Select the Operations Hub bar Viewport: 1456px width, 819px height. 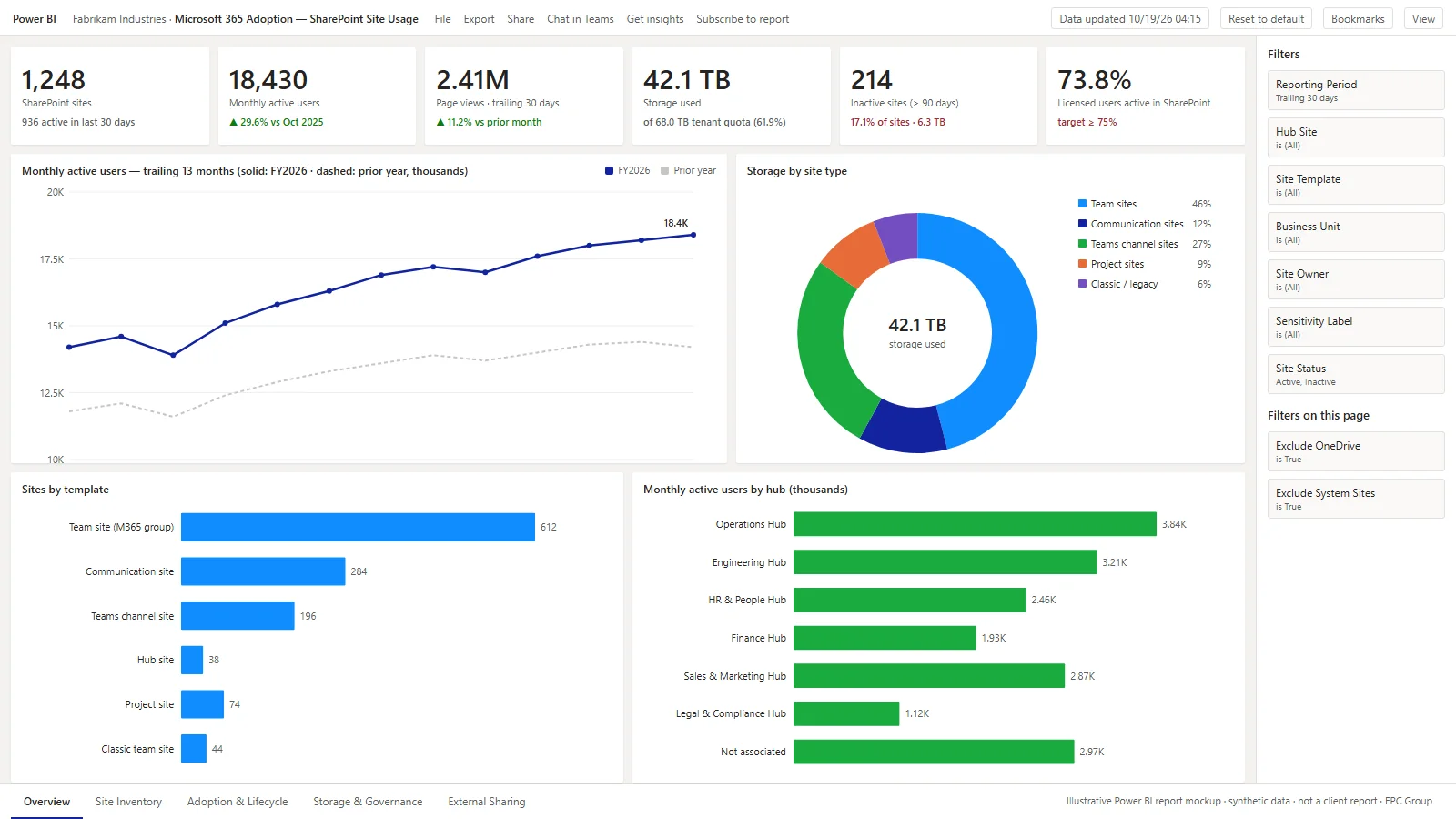click(x=975, y=524)
